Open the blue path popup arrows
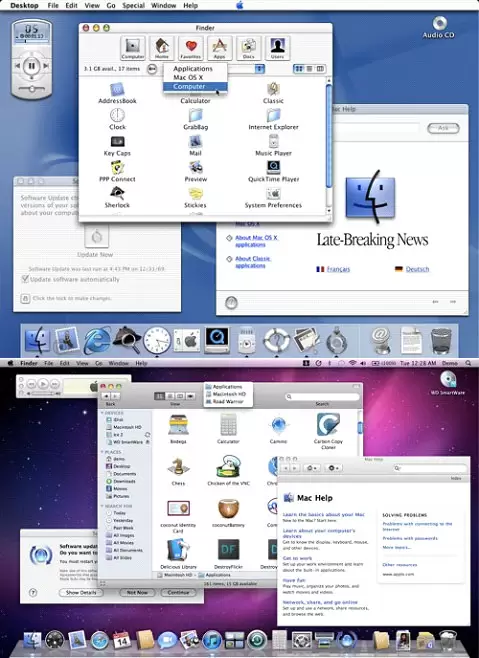 click(x=260, y=68)
